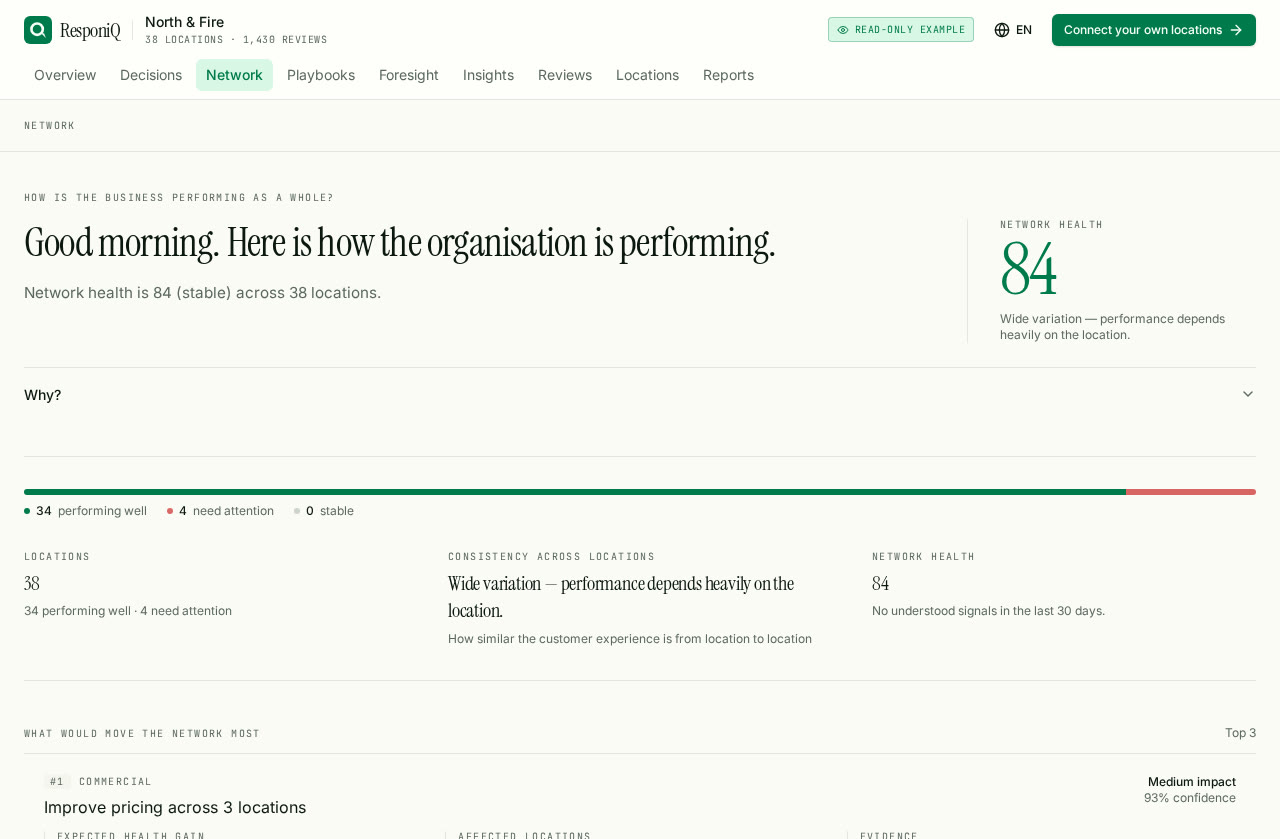Open the Improve pricing across 3 locations item
Image resolution: width=1280 pixels, height=839 pixels.
pos(175,807)
